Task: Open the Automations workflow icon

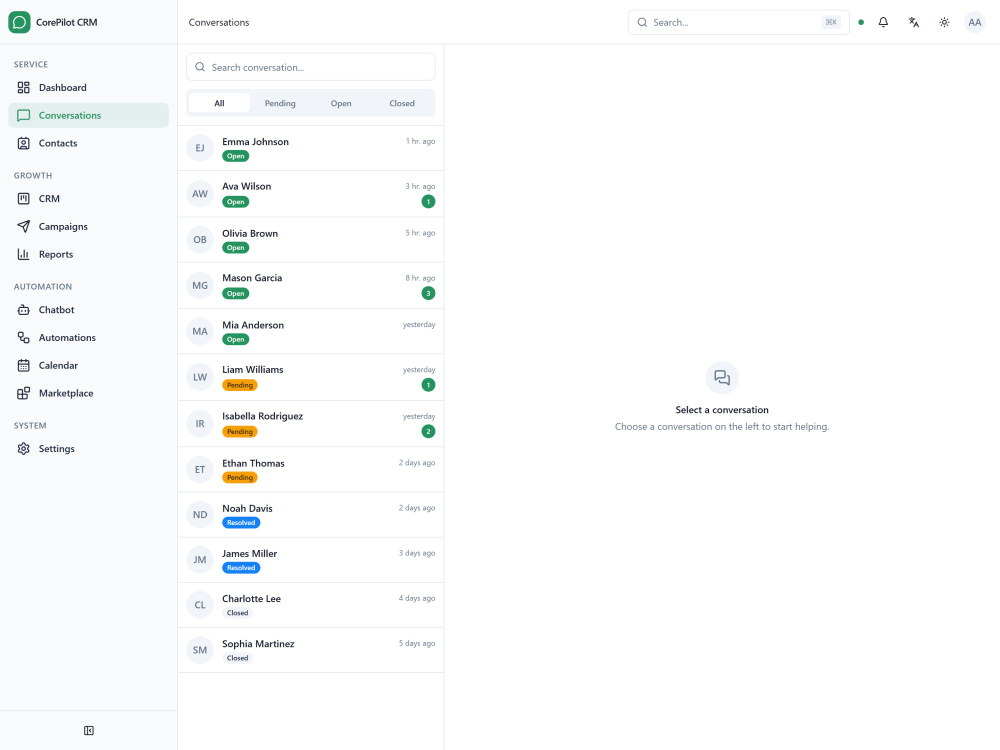Action: click(24, 337)
